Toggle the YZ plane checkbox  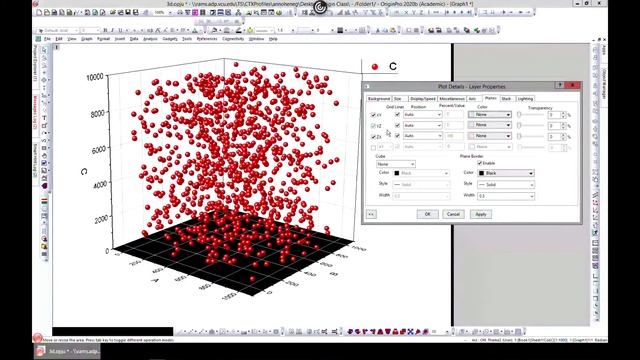tap(373, 126)
